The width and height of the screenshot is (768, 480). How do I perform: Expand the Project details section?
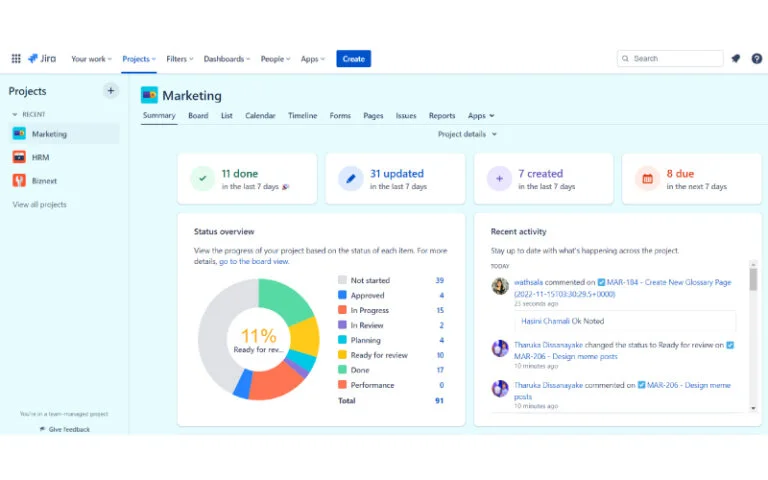tap(467, 134)
